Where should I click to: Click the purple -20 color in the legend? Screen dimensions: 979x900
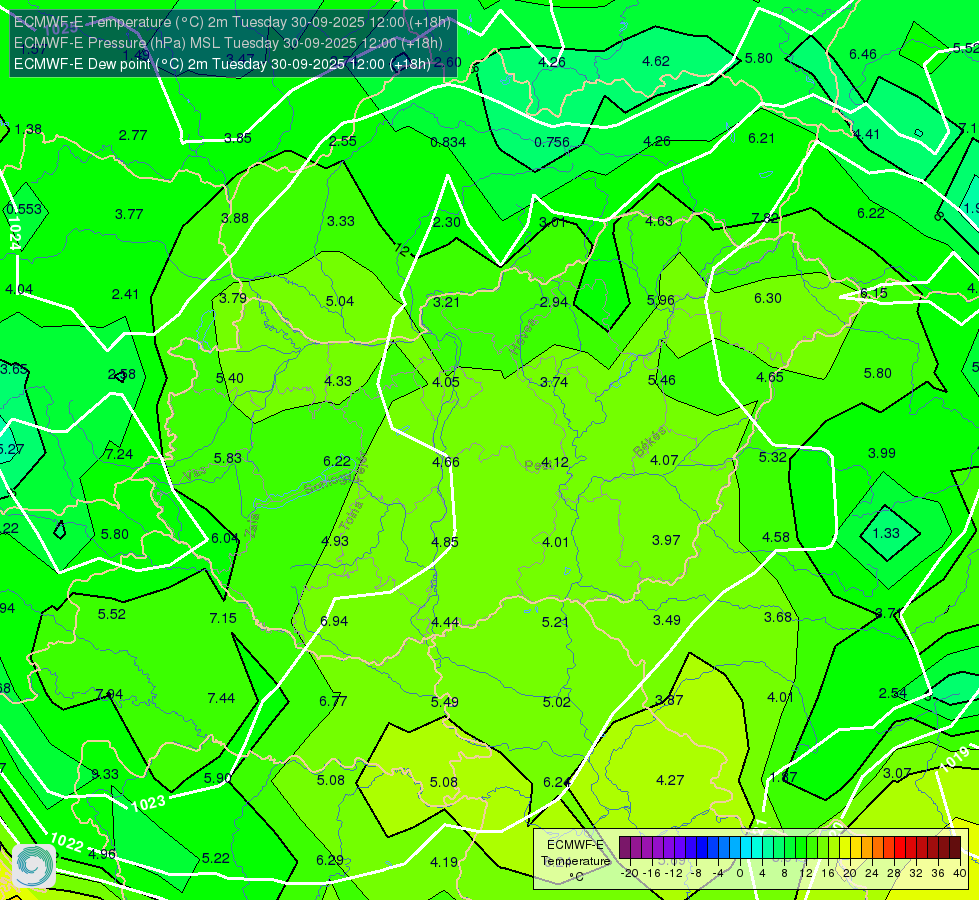coord(625,848)
